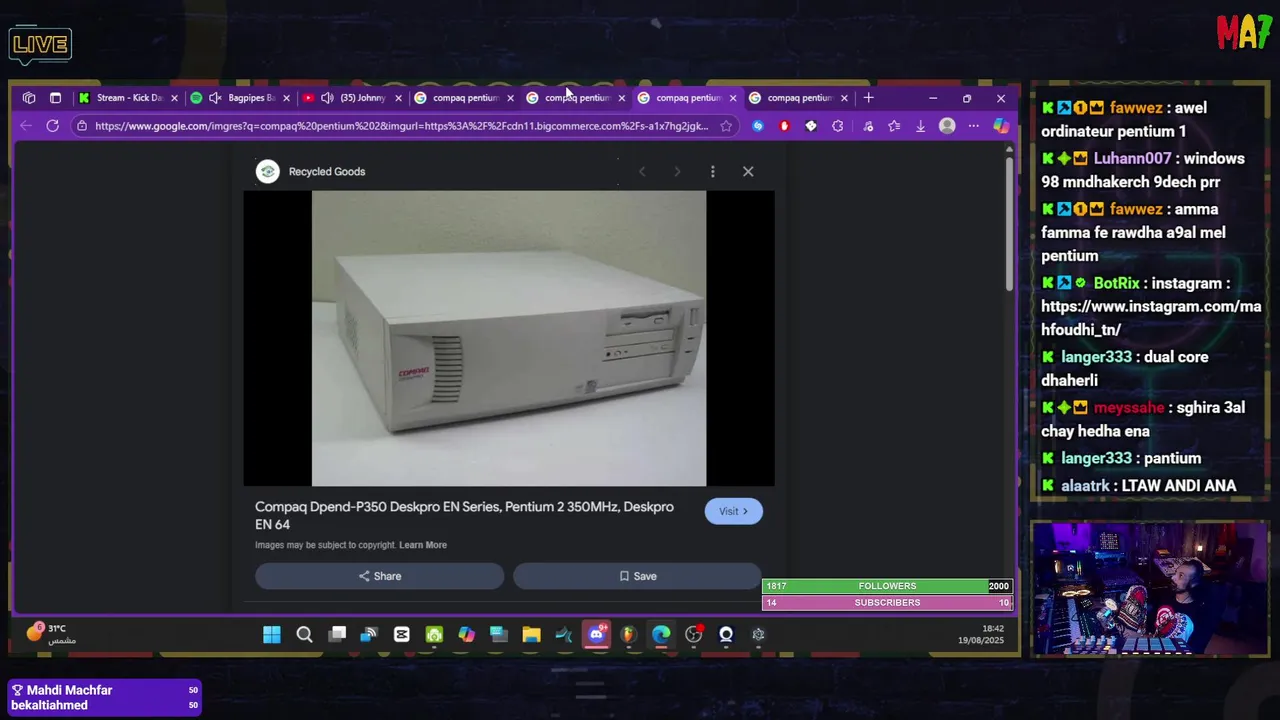1280x720 pixels.
Task: Open Windows Search from the taskbar
Action: (x=304, y=634)
